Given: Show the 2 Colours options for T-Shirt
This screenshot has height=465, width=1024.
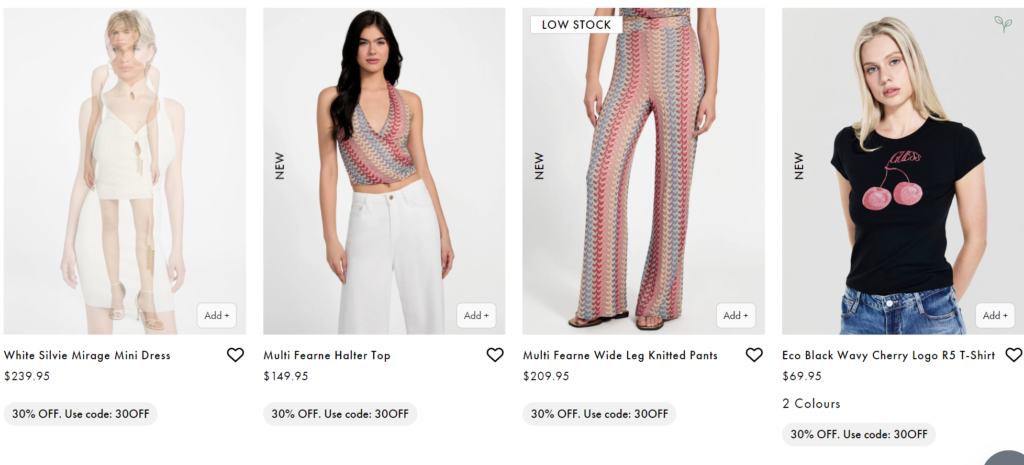Looking at the screenshot, I should (811, 404).
